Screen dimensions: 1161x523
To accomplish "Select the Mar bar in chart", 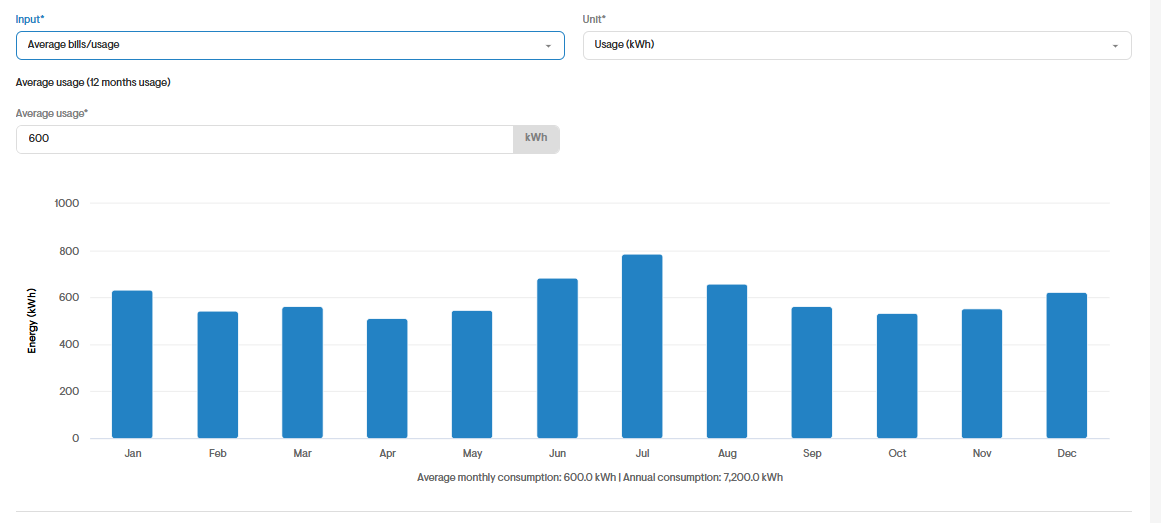I will 302,373.
